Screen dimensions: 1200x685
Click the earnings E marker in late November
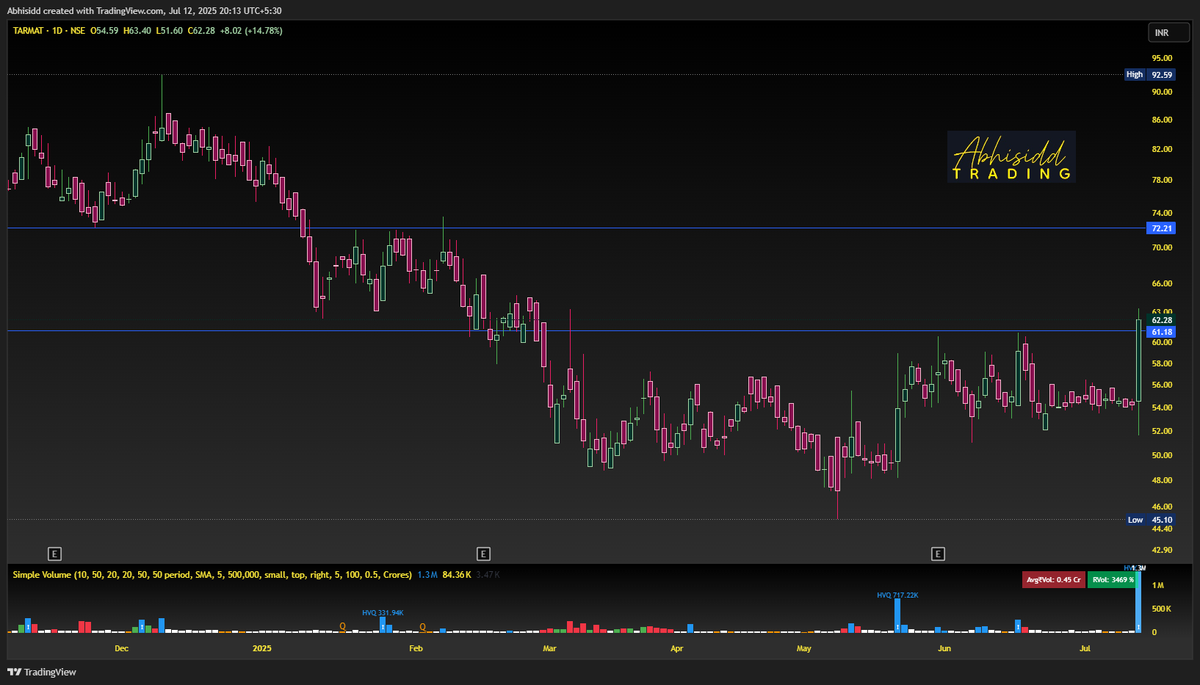pos(55,552)
